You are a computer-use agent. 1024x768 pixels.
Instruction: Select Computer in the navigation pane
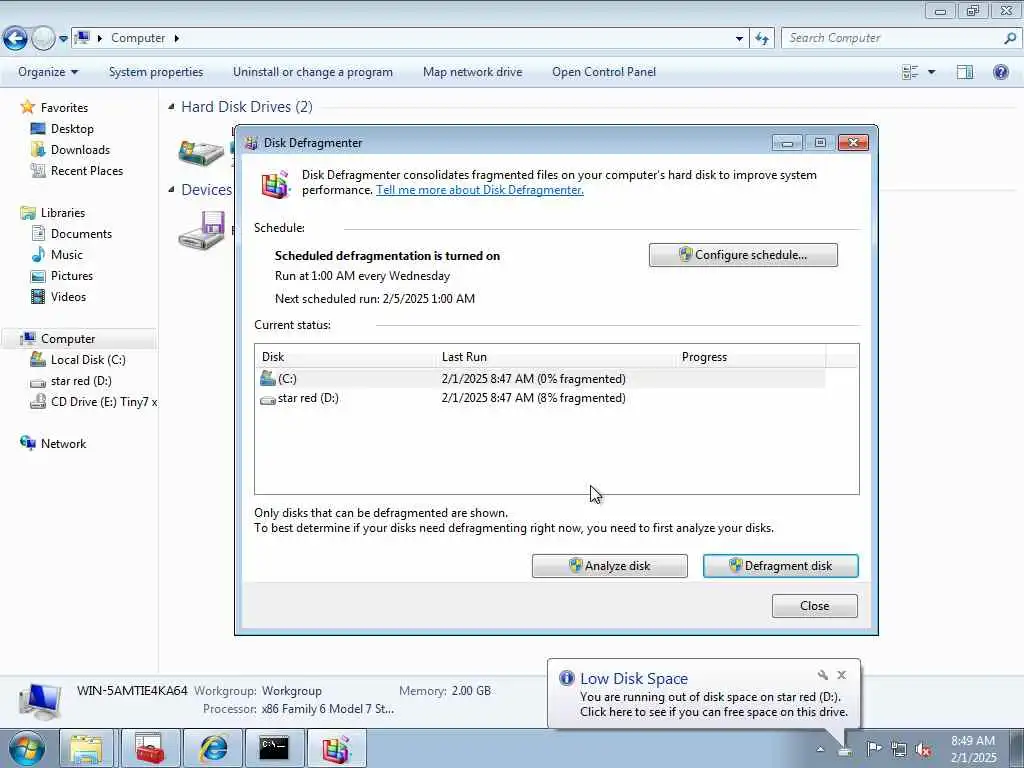(x=68, y=339)
